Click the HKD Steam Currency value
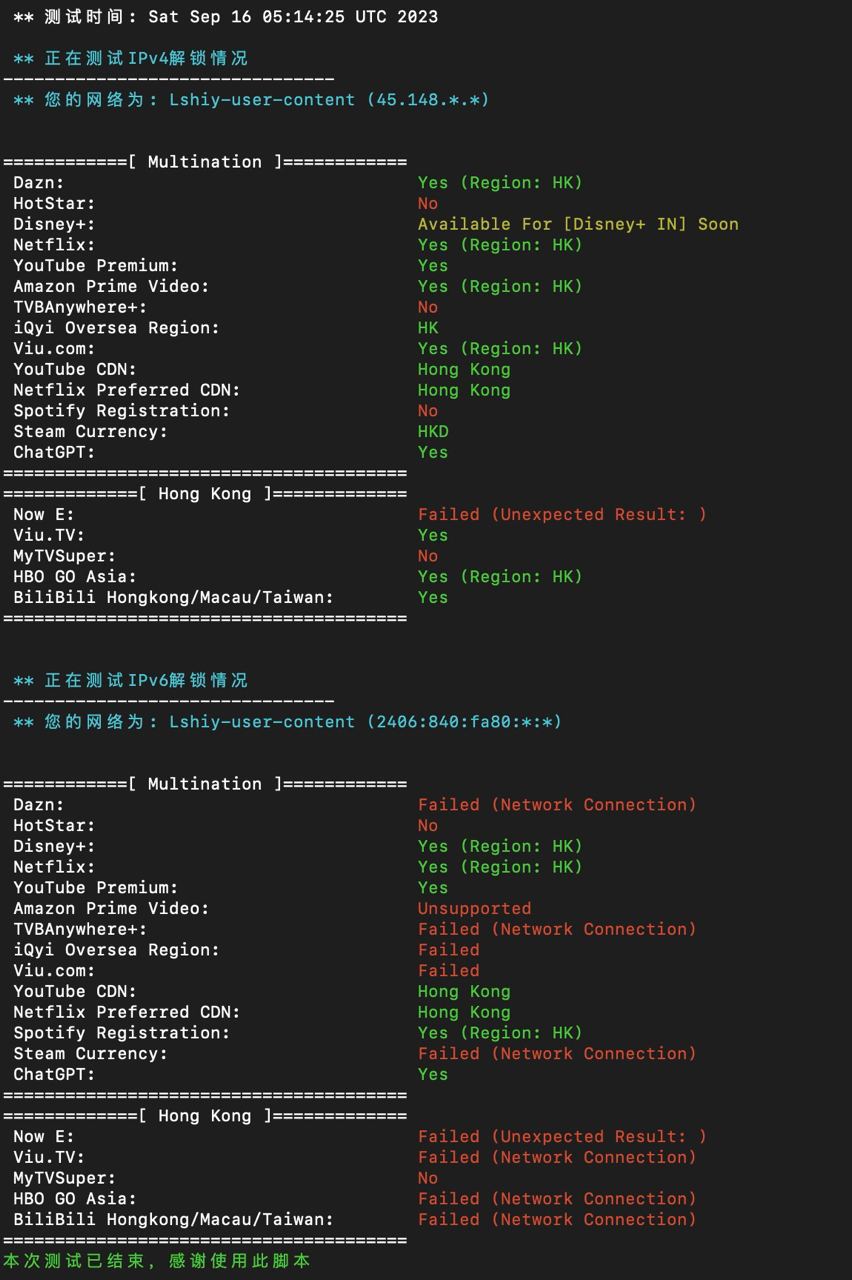Viewport: 852px width, 1280px height. click(x=433, y=432)
